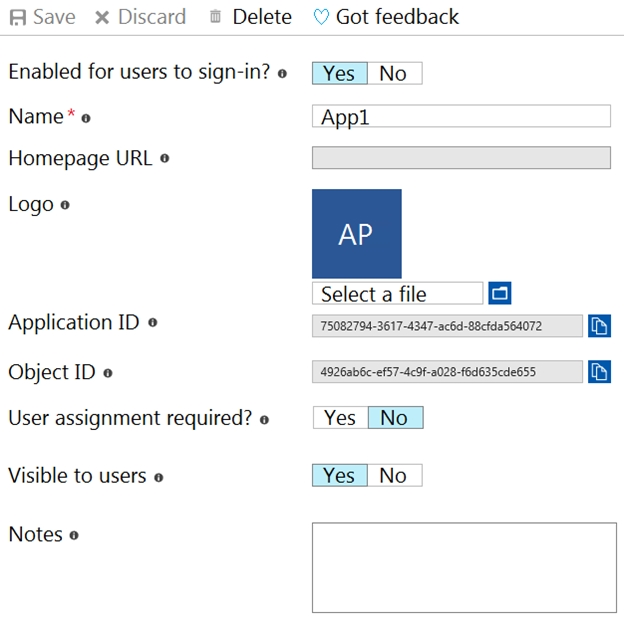The image size is (624, 619).
Task: Select No for User assignment required
Action: [x=395, y=417]
